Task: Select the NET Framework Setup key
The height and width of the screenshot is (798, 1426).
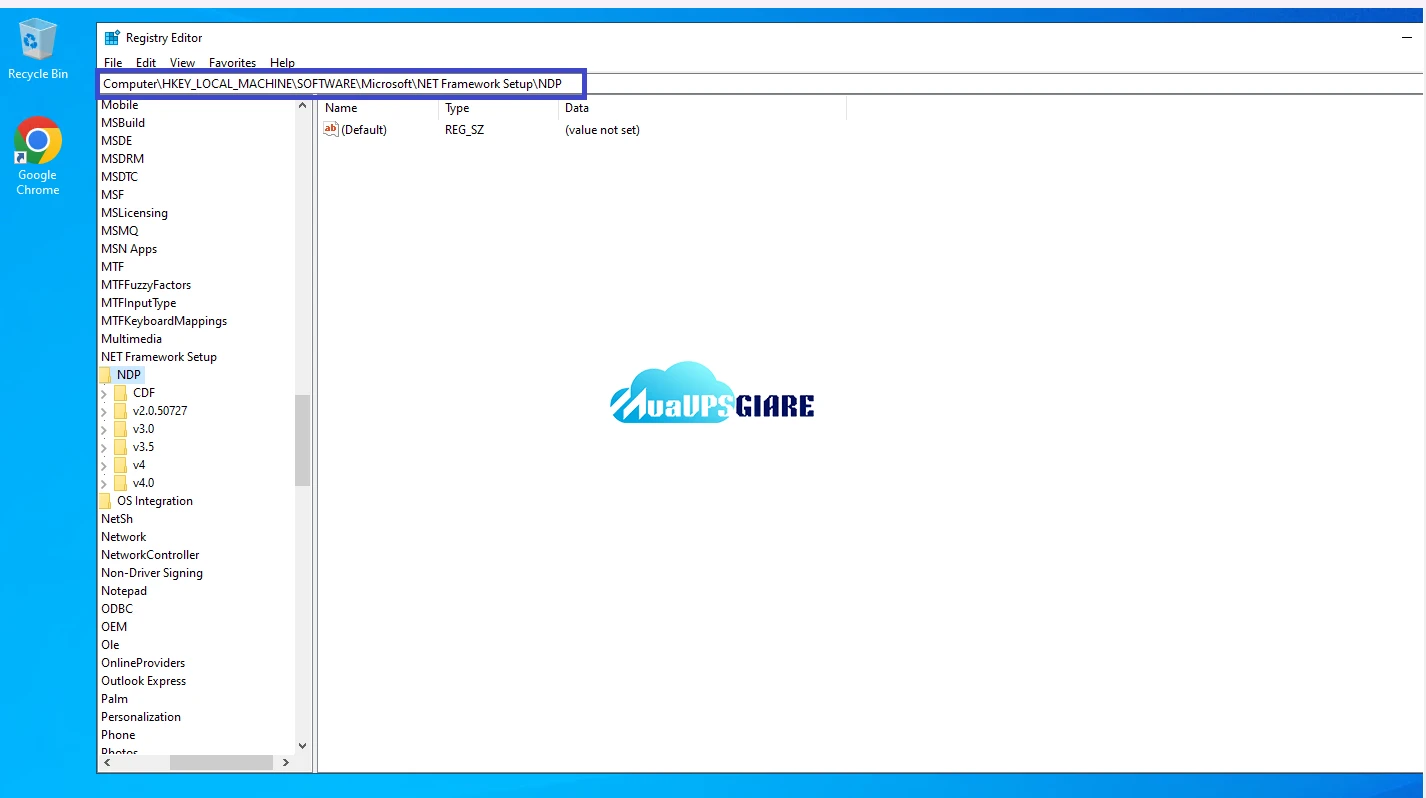Action: (x=158, y=356)
